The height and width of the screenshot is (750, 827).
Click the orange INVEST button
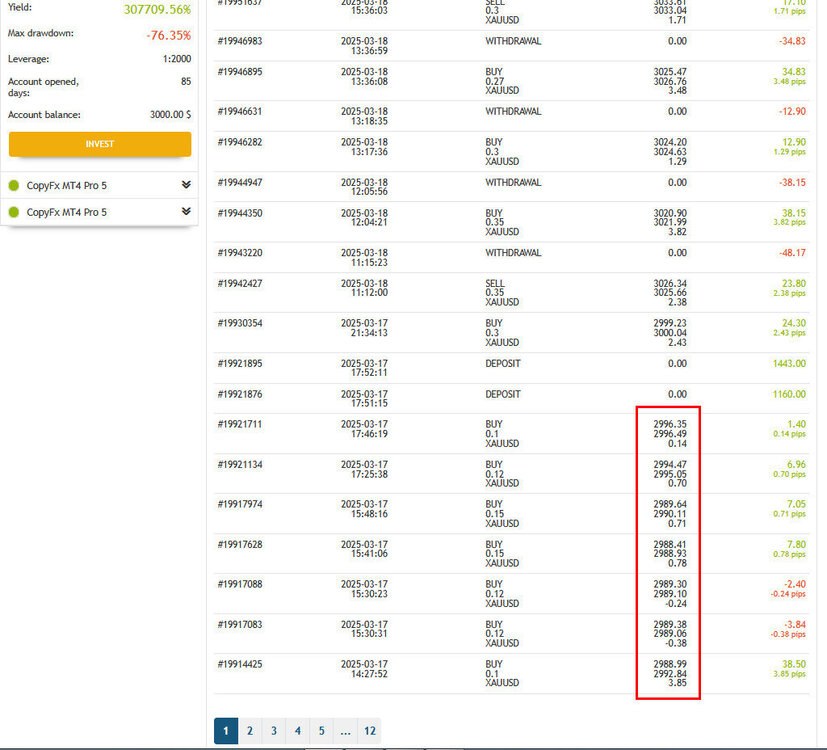(100, 144)
